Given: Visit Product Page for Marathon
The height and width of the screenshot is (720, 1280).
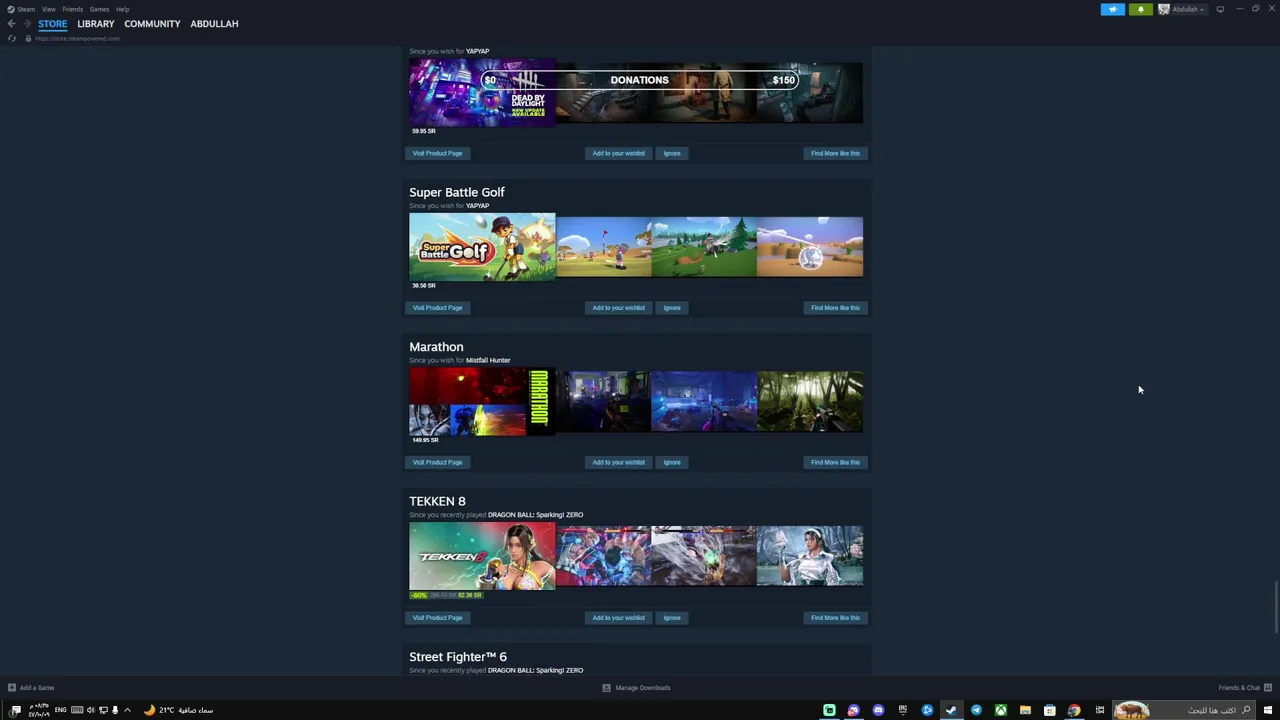Looking at the screenshot, I should pos(437,462).
